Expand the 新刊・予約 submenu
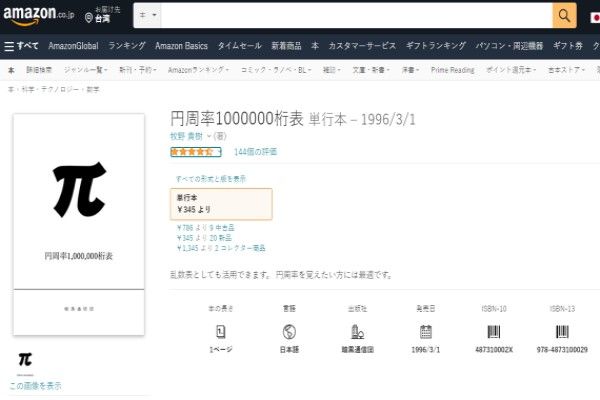The image size is (600, 400). pos(138,70)
